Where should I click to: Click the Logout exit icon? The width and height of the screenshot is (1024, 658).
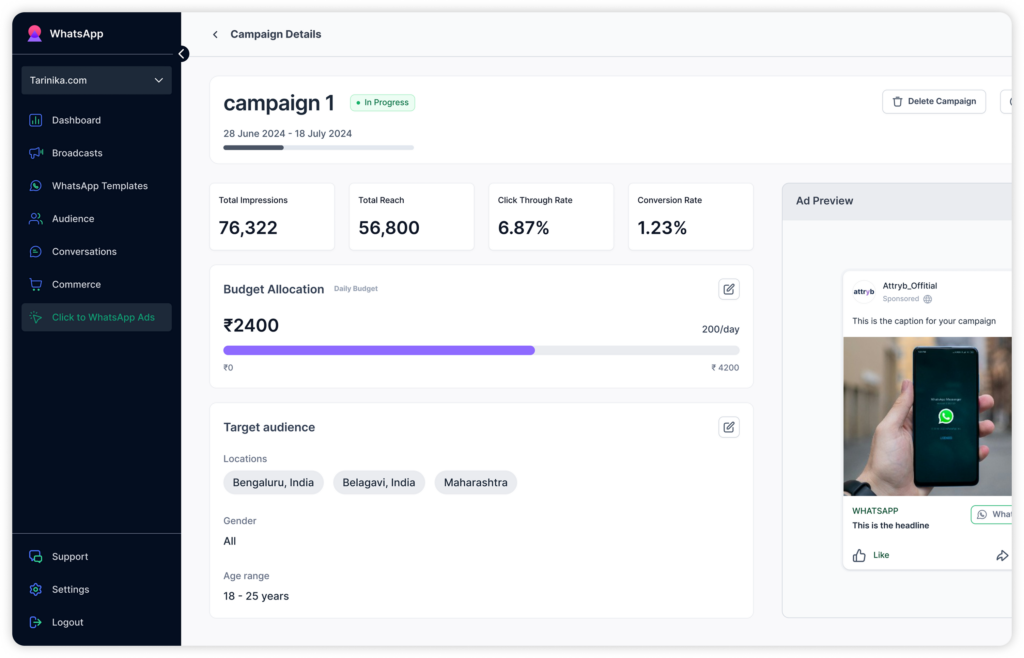coord(36,622)
